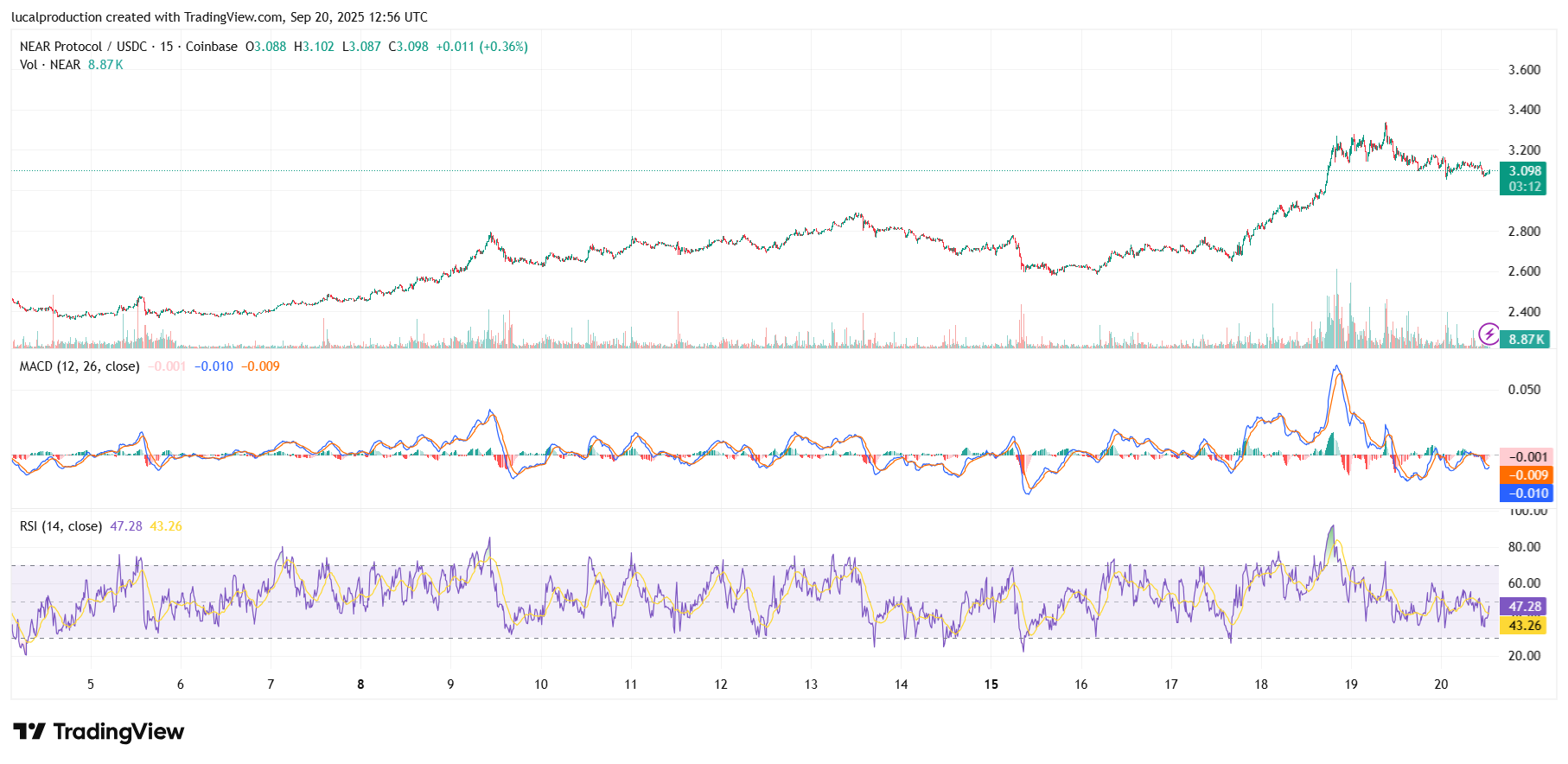Click the close value C3.098 in header
This screenshot has height=764, width=1568.
(409, 47)
